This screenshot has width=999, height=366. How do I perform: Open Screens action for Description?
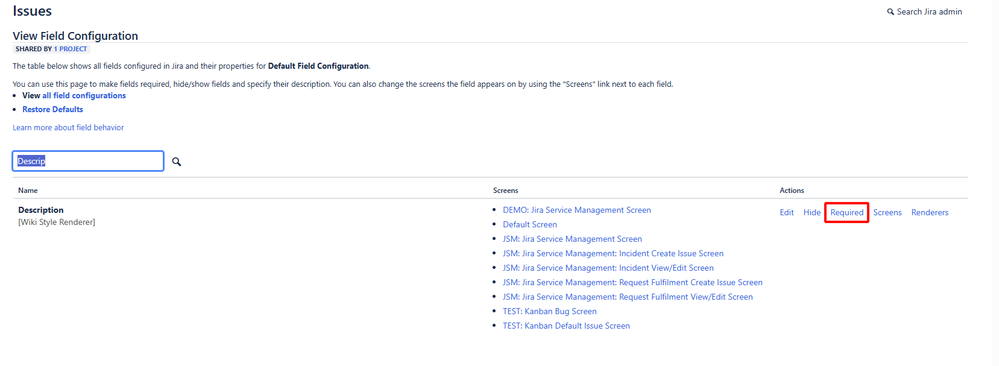[x=888, y=212]
